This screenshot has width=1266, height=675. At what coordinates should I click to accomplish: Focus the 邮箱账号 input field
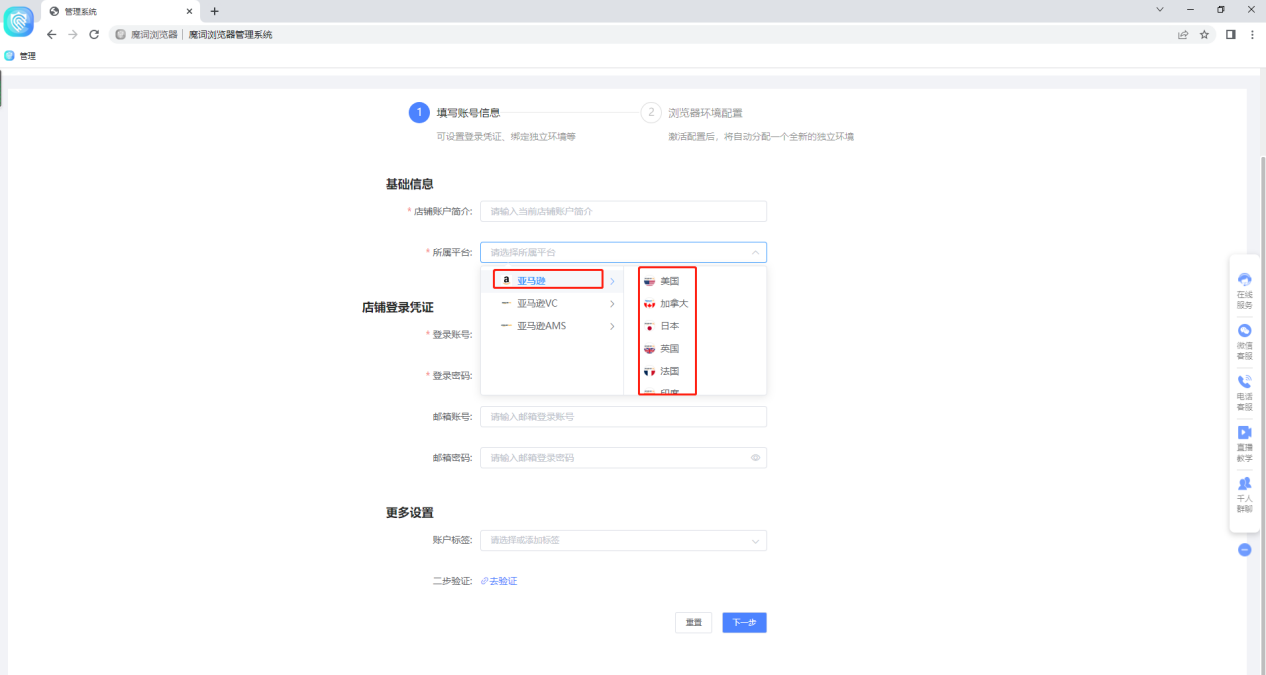pyautogui.click(x=623, y=417)
